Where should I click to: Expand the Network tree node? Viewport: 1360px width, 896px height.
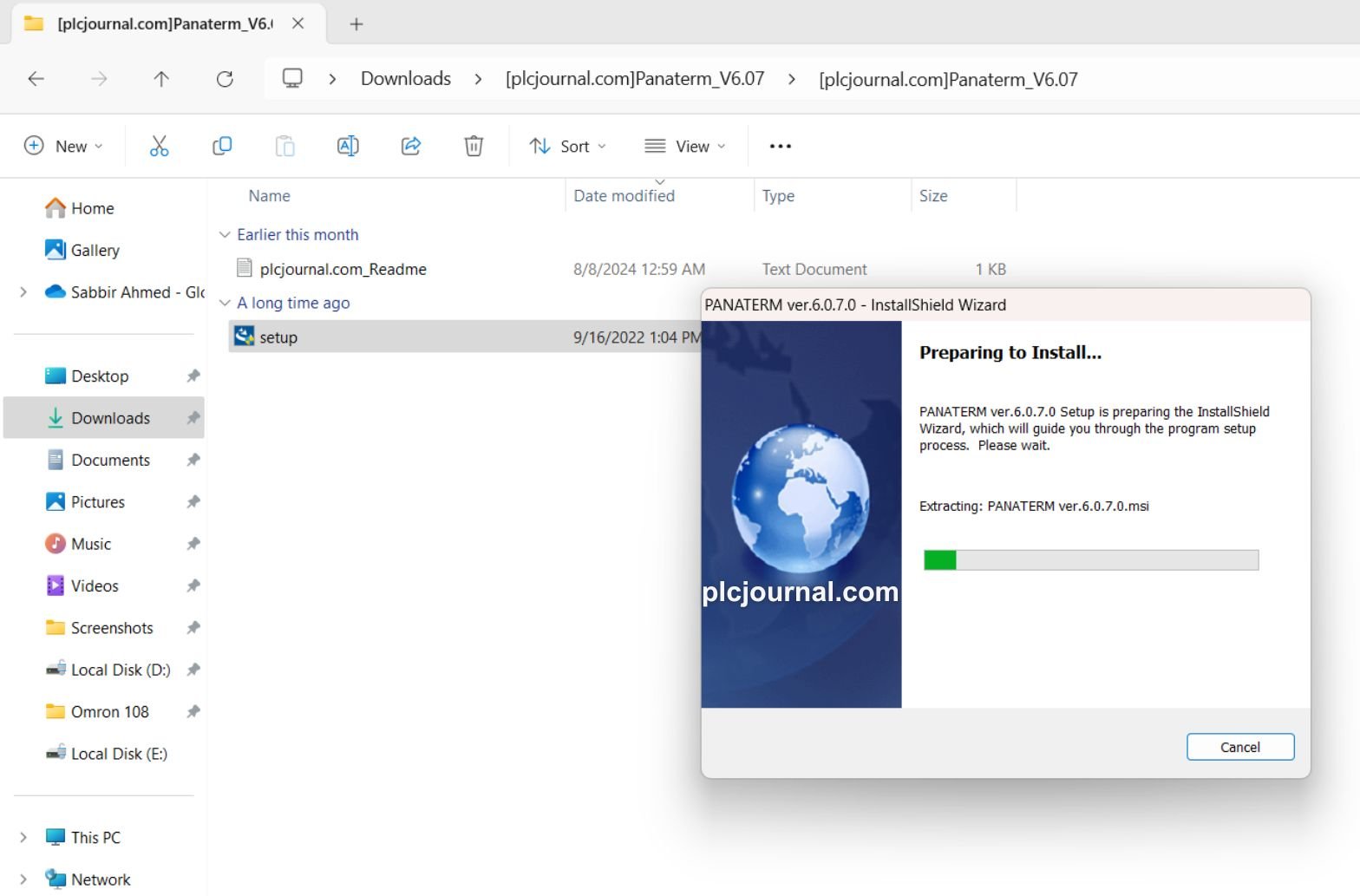(x=23, y=880)
